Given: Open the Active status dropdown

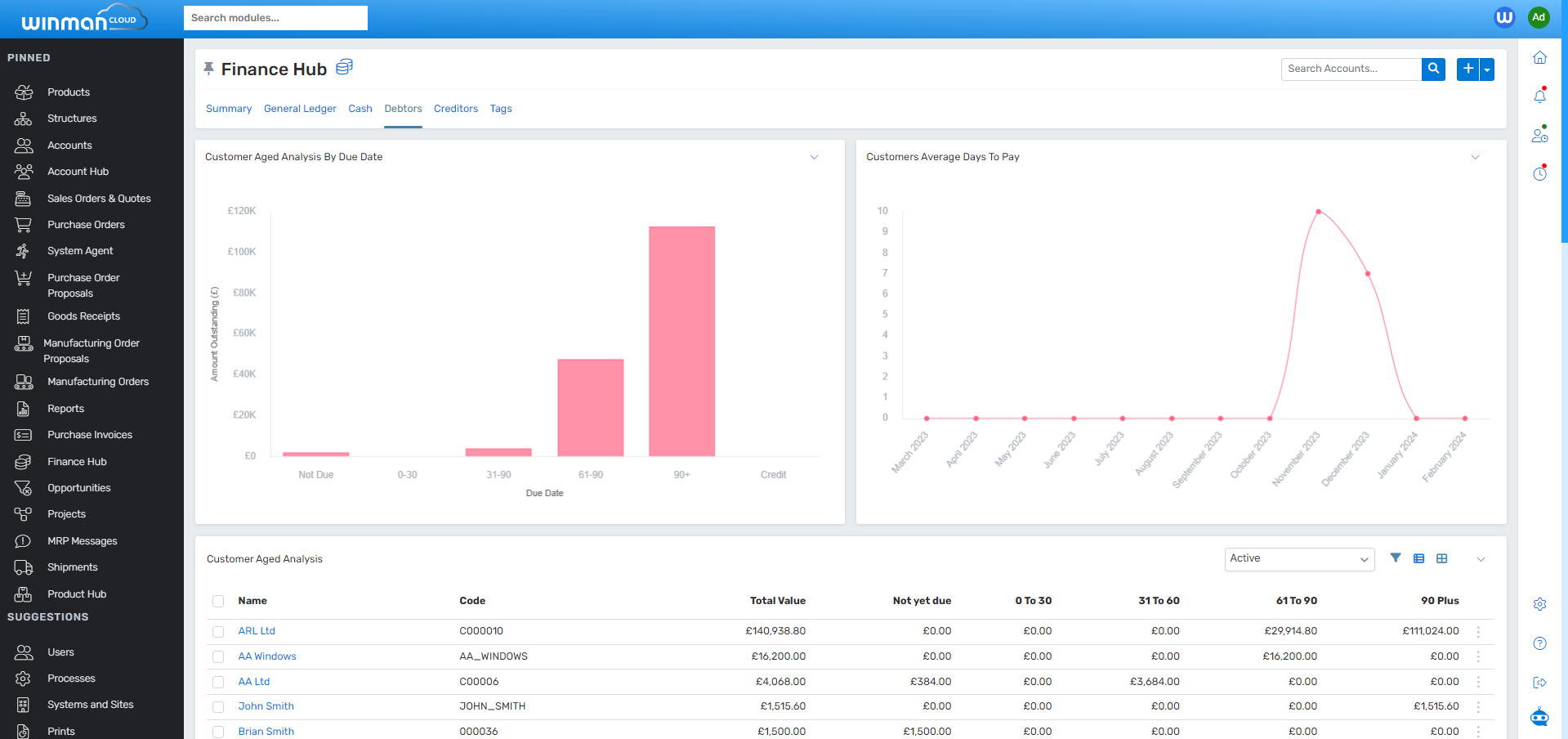Looking at the screenshot, I should [1298, 559].
